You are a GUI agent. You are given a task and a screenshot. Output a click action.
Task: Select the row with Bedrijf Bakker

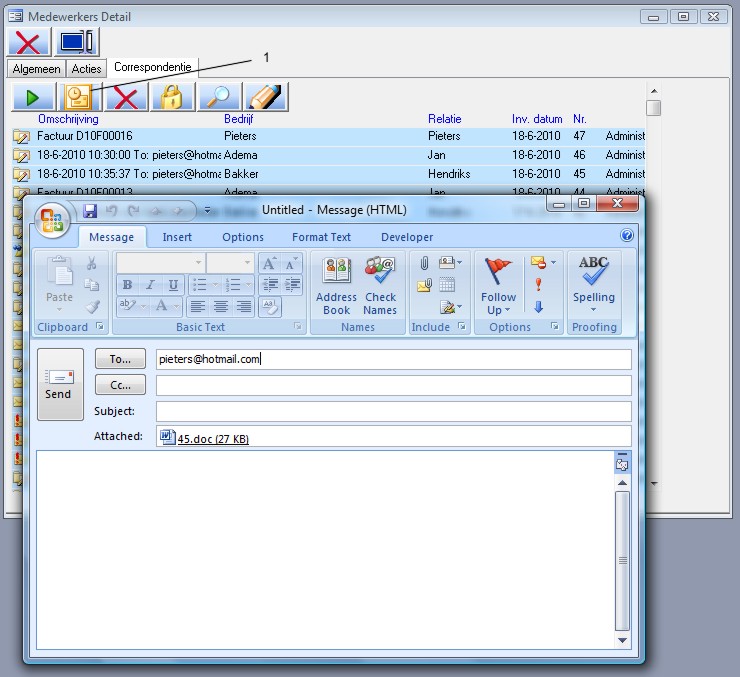click(328, 174)
